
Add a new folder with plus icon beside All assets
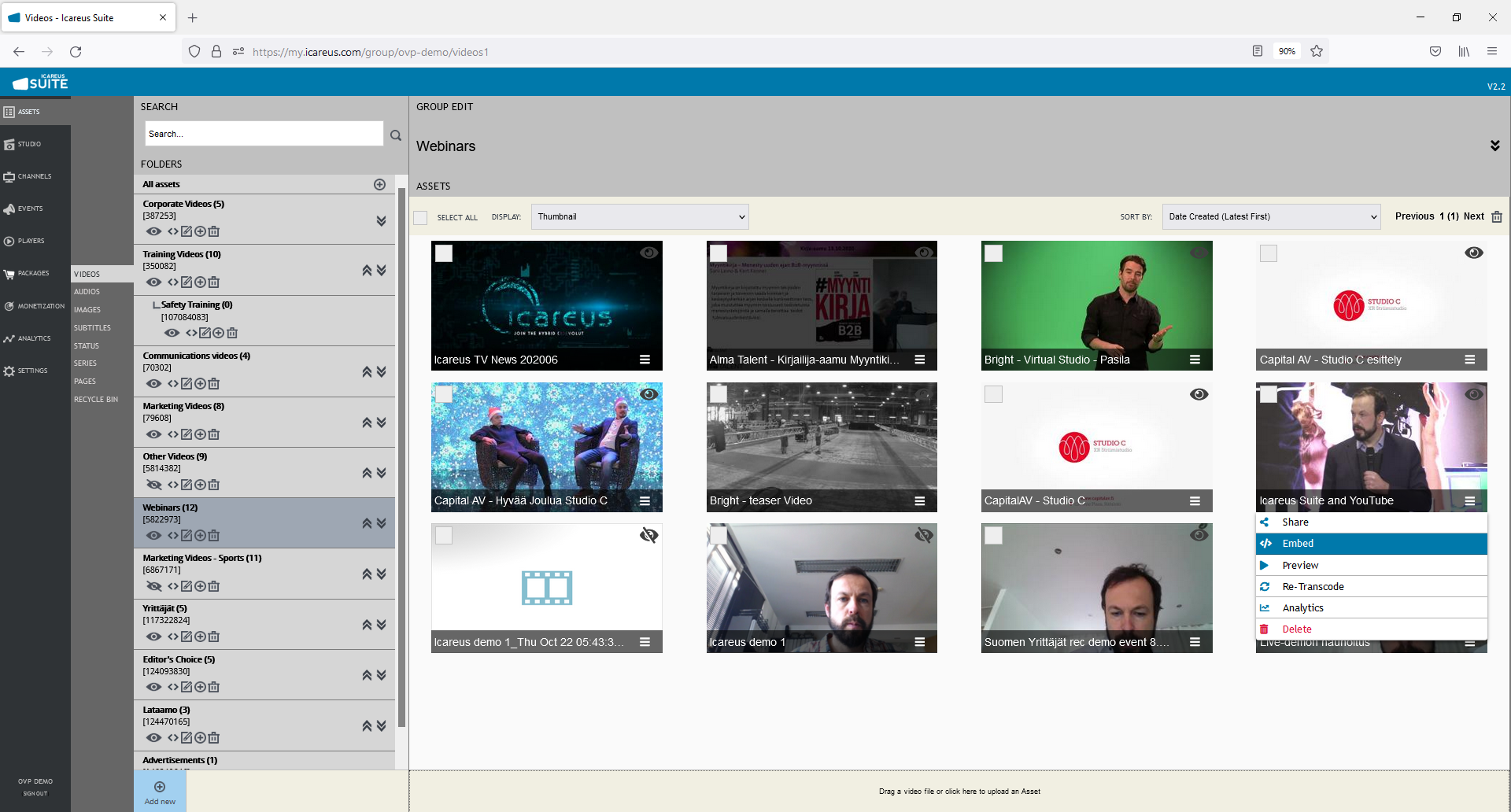click(379, 184)
